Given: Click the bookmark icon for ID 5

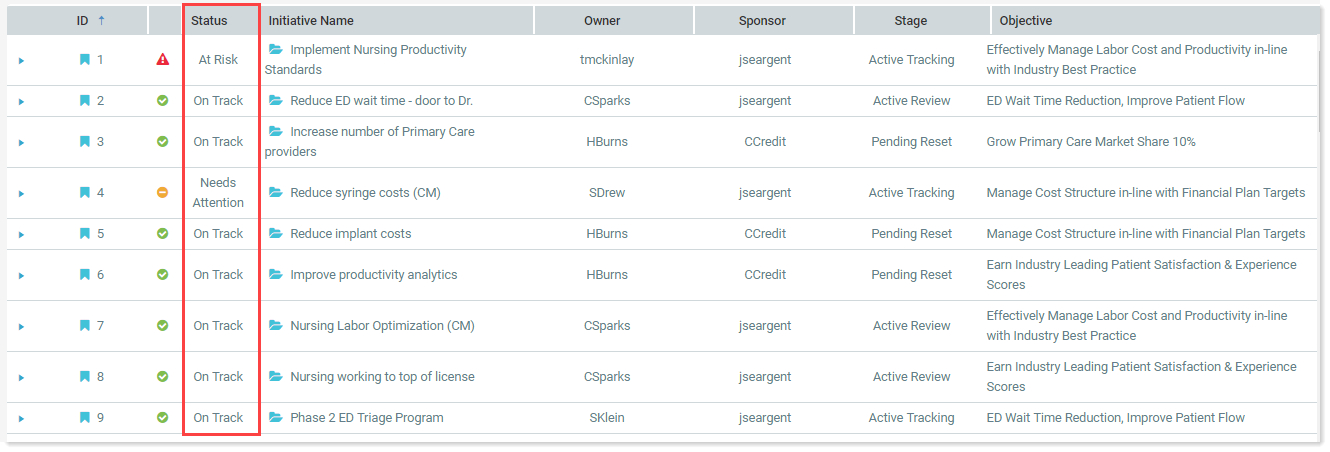Looking at the screenshot, I should click(85, 234).
